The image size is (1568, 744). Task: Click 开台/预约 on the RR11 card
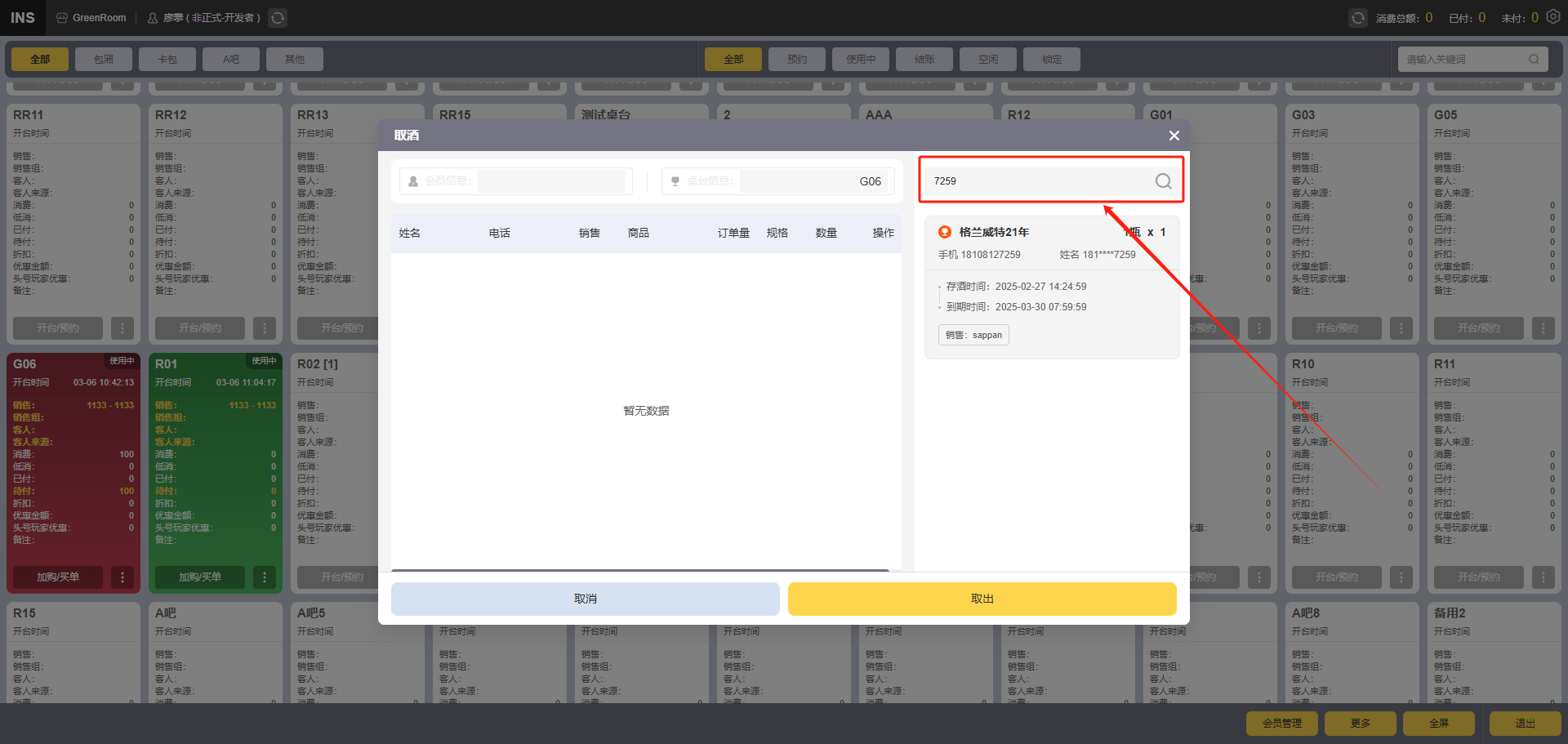tap(58, 328)
